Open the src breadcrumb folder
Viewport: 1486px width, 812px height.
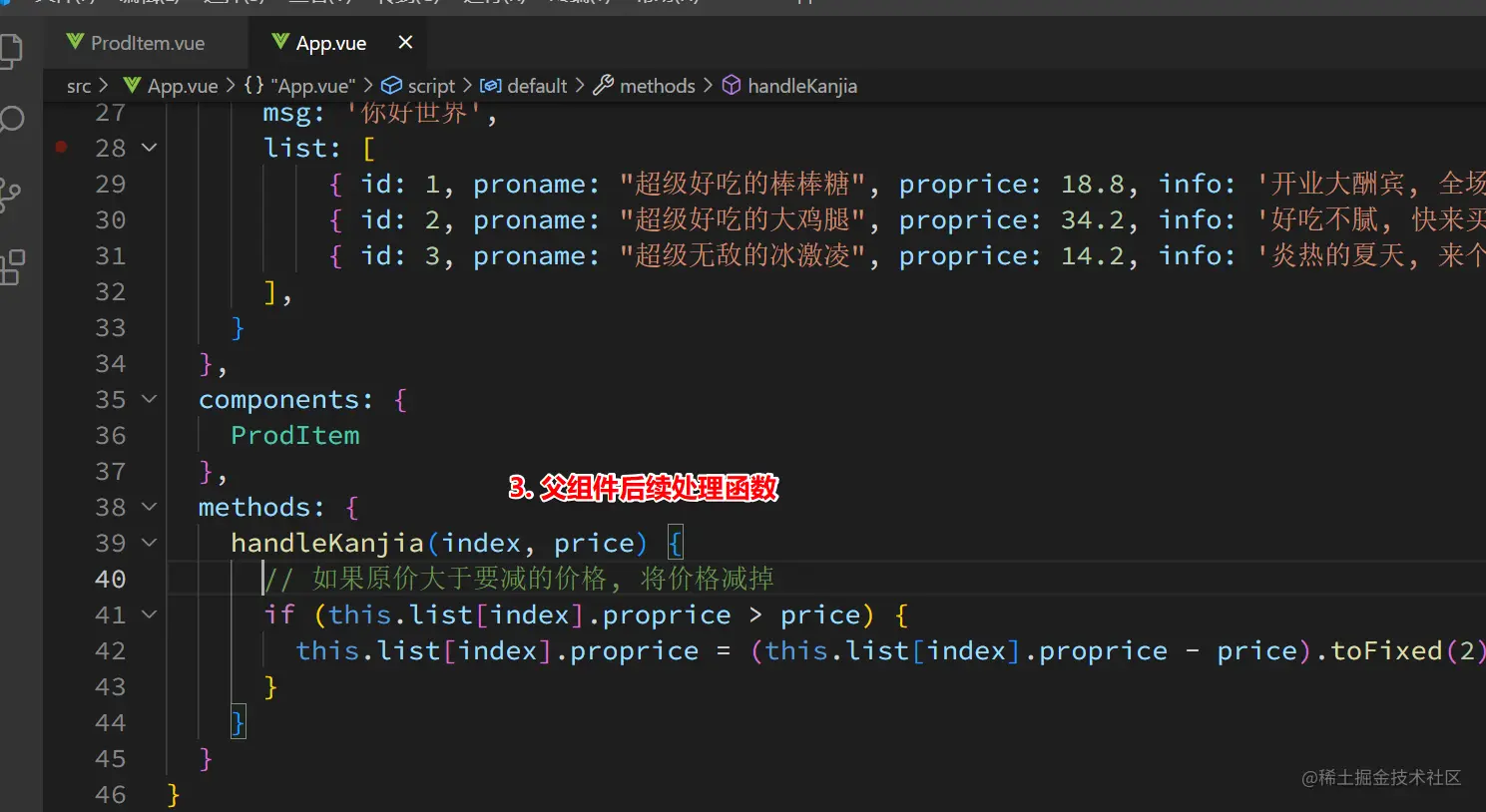pos(79,86)
